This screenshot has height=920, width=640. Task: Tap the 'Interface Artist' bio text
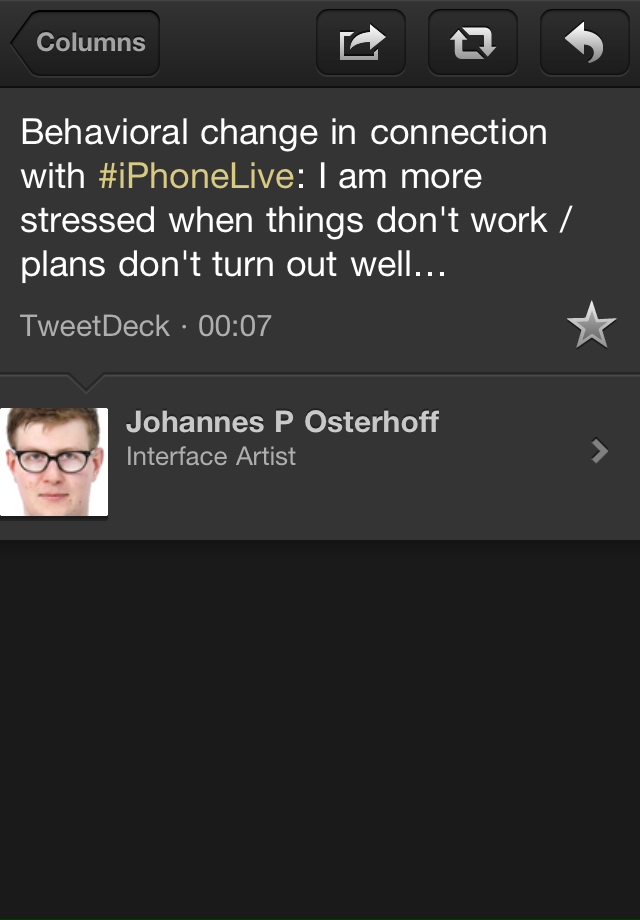211,457
